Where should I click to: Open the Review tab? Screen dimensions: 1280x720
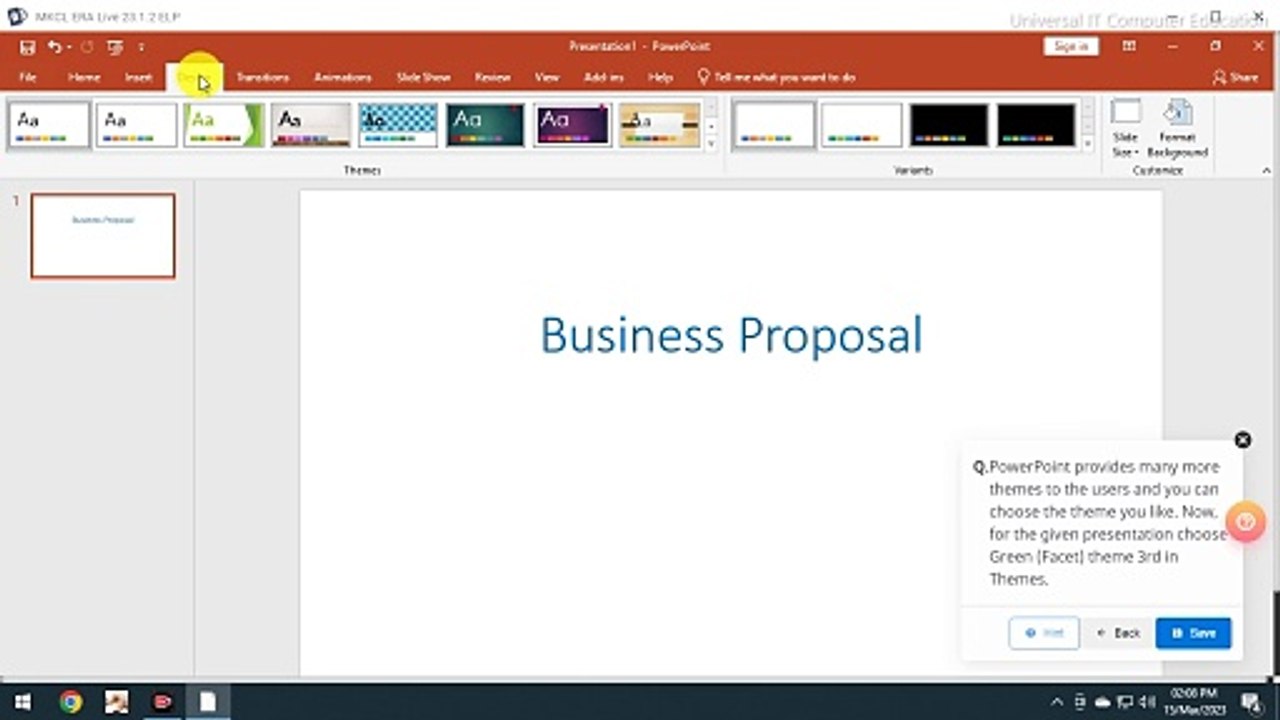pos(492,77)
